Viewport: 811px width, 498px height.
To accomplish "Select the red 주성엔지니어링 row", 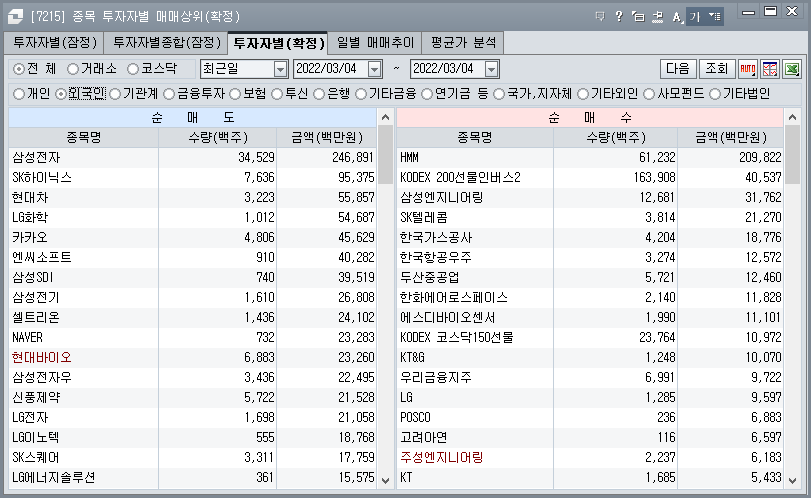I will [x=590, y=458].
